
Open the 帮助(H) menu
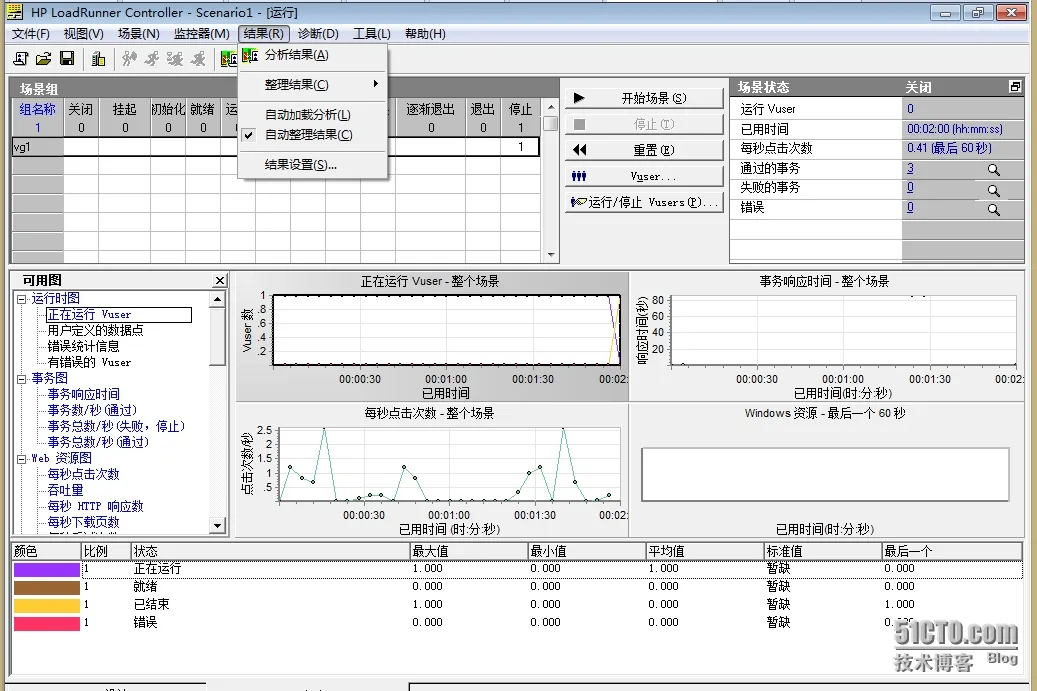(425, 34)
